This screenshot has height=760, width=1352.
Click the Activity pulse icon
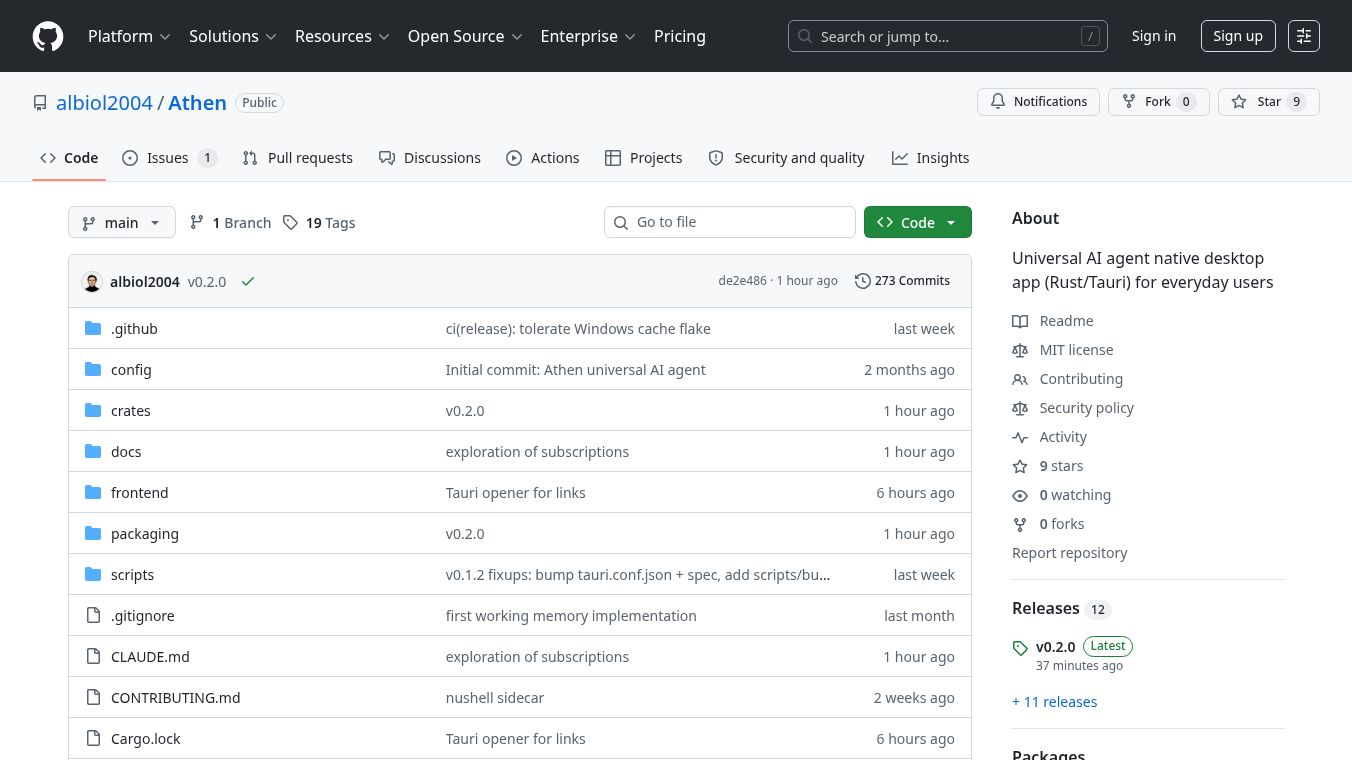tap(1020, 437)
